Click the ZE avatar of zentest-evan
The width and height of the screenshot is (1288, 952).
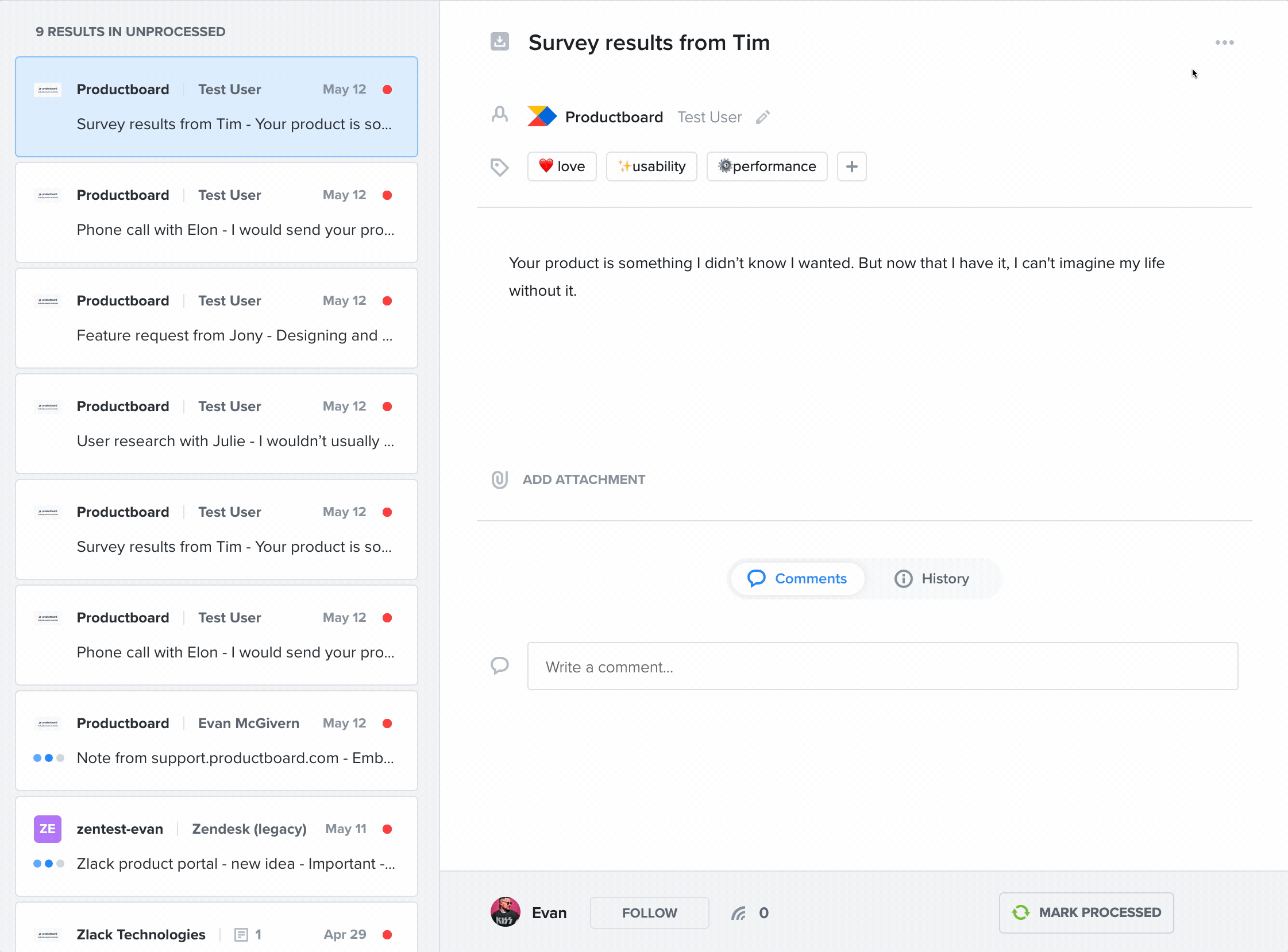click(x=47, y=829)
